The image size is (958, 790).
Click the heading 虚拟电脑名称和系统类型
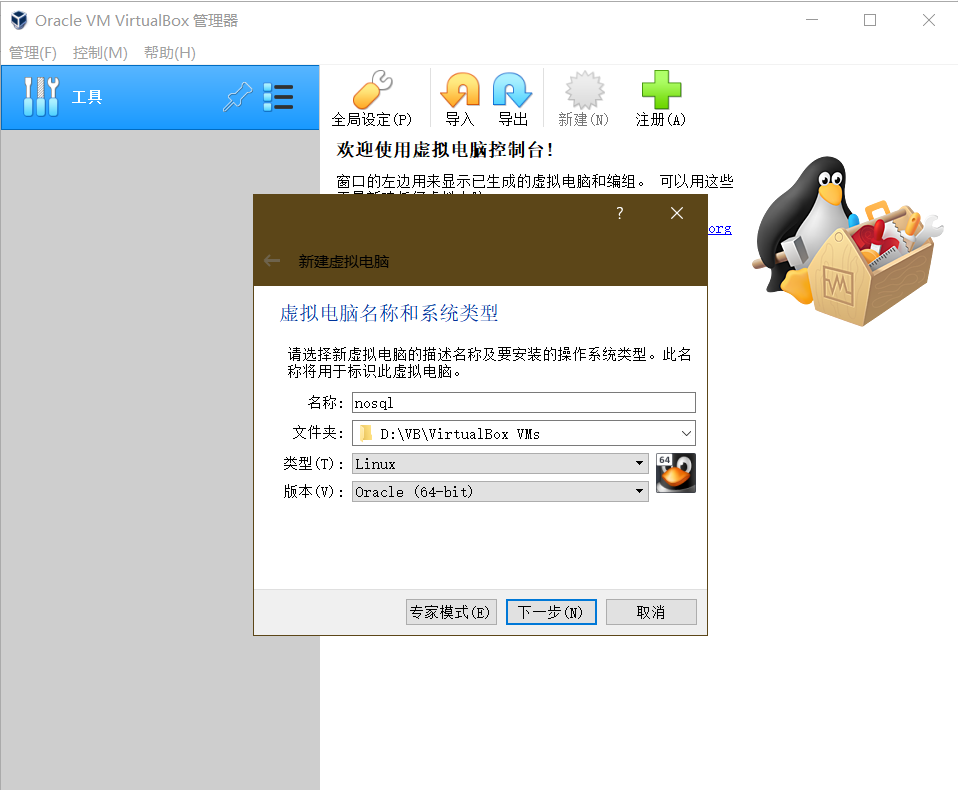pos(389,313)
